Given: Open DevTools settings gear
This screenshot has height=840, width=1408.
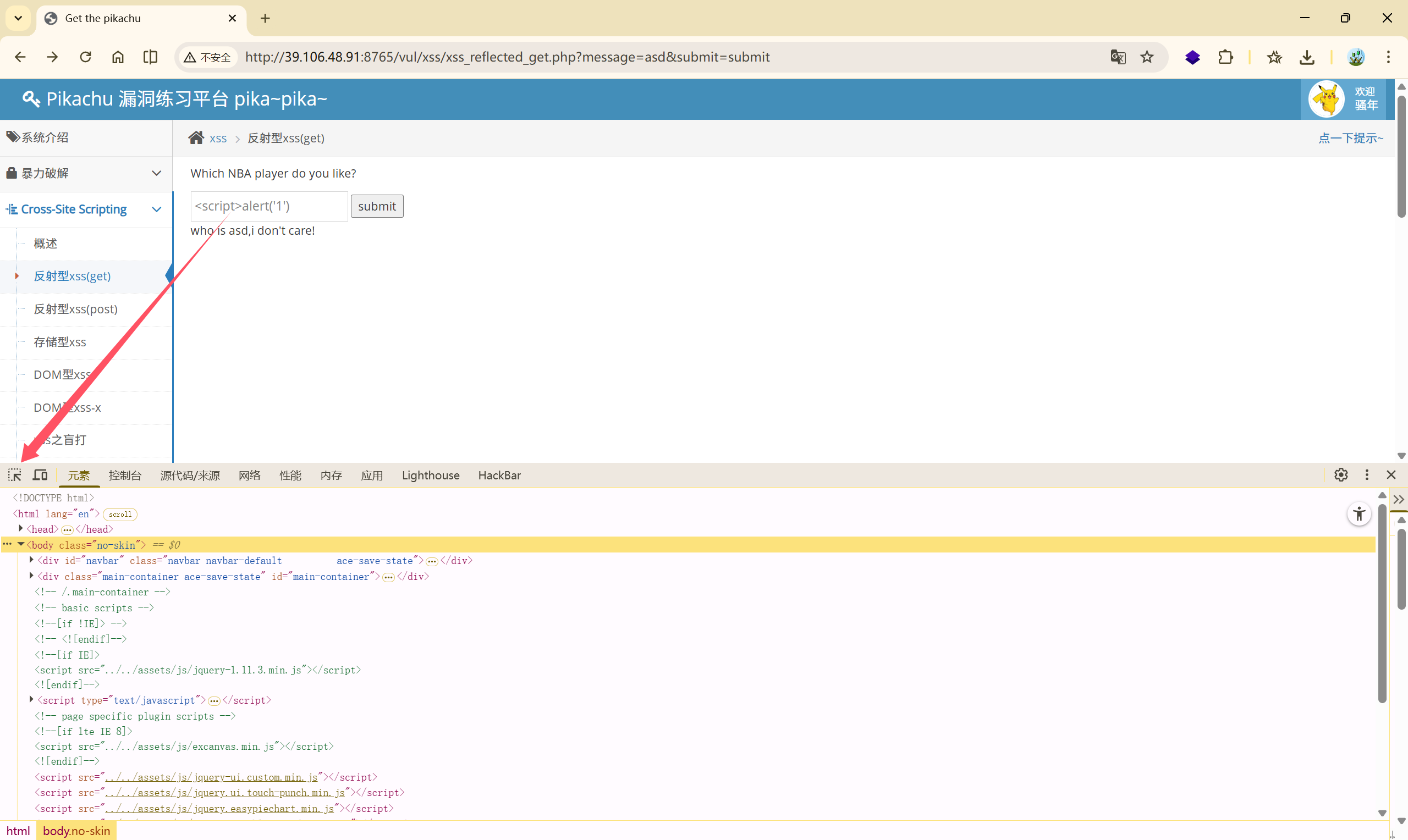Looking at the screenshot, I should [1341, 475].
